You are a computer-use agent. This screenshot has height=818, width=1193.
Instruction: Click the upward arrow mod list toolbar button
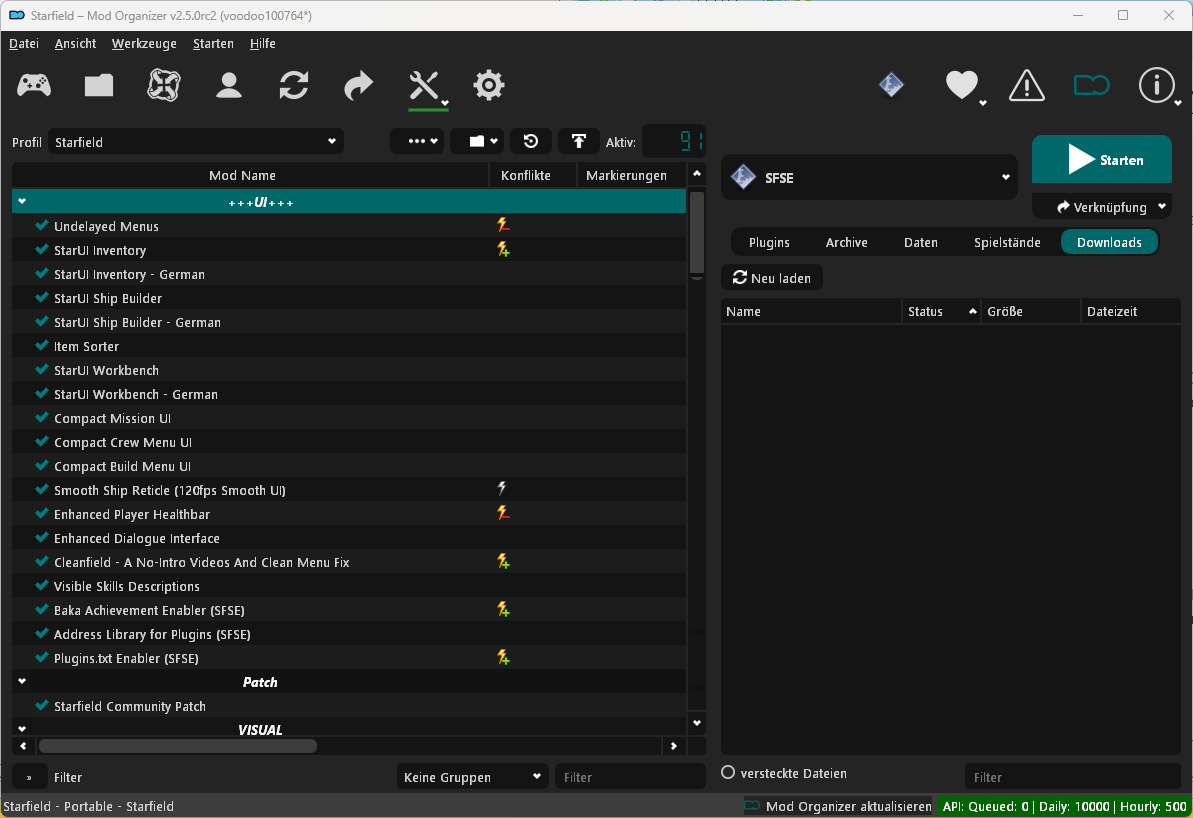pos(578,142)
